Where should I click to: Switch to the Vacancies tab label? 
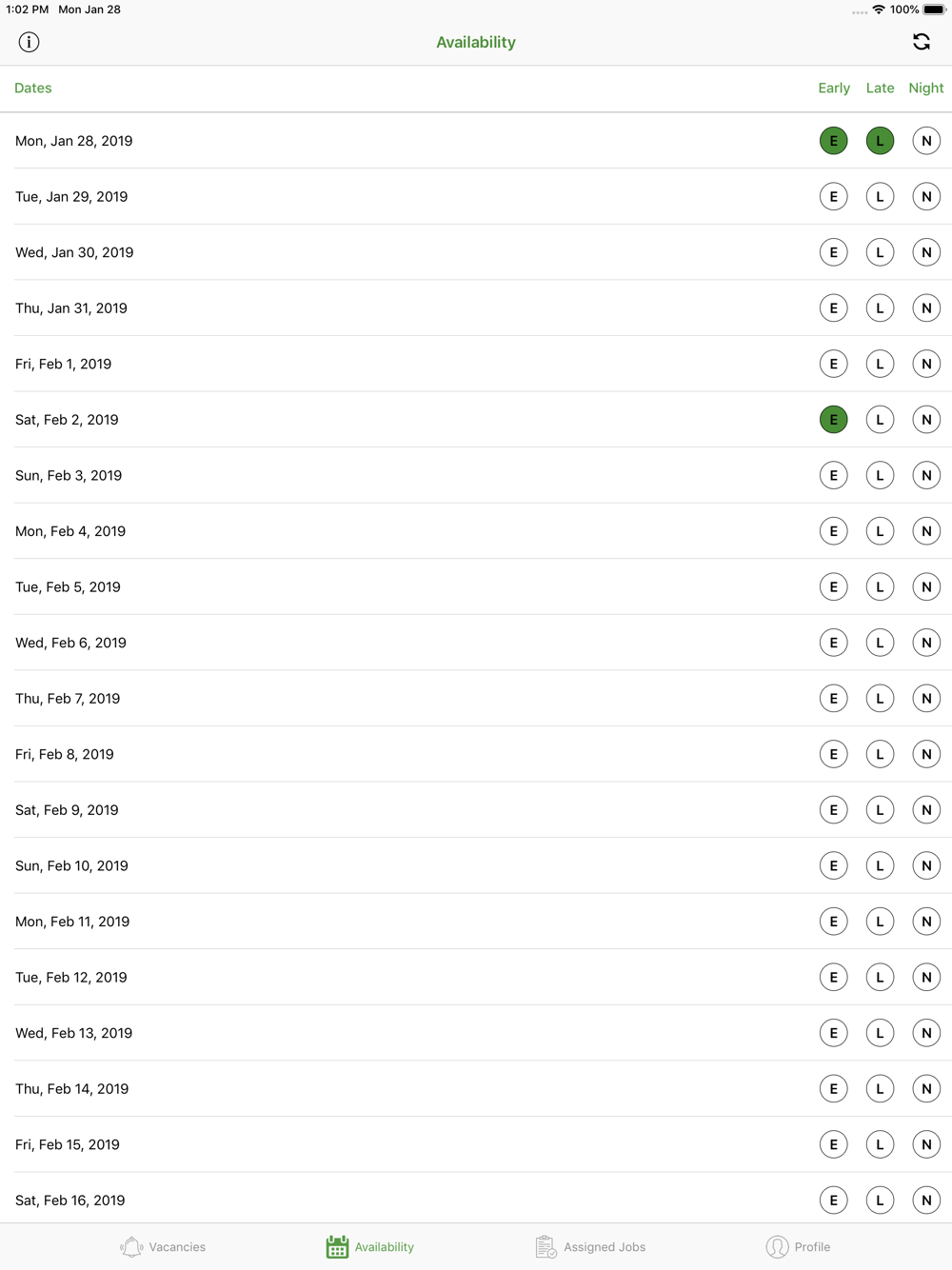pyautogui.click(x=177, y=1247)
